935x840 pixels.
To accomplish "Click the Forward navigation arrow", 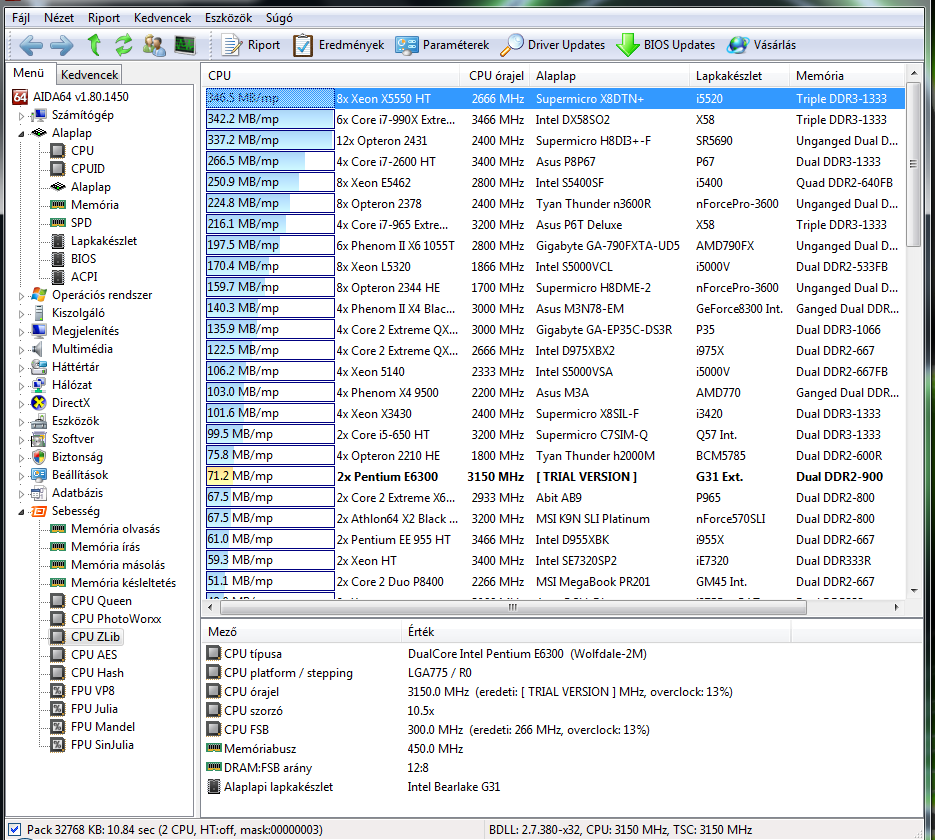I will (x=61, y=45).
